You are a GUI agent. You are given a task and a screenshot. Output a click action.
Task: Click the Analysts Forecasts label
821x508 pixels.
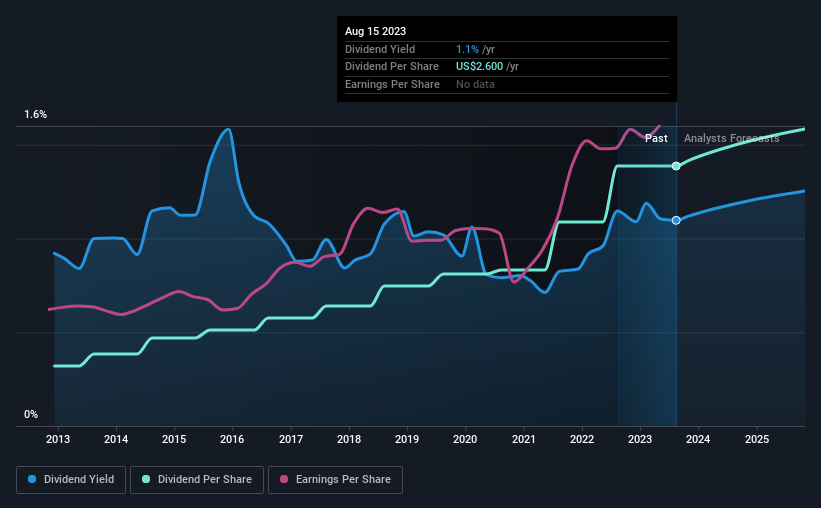[x=731, y=138]
